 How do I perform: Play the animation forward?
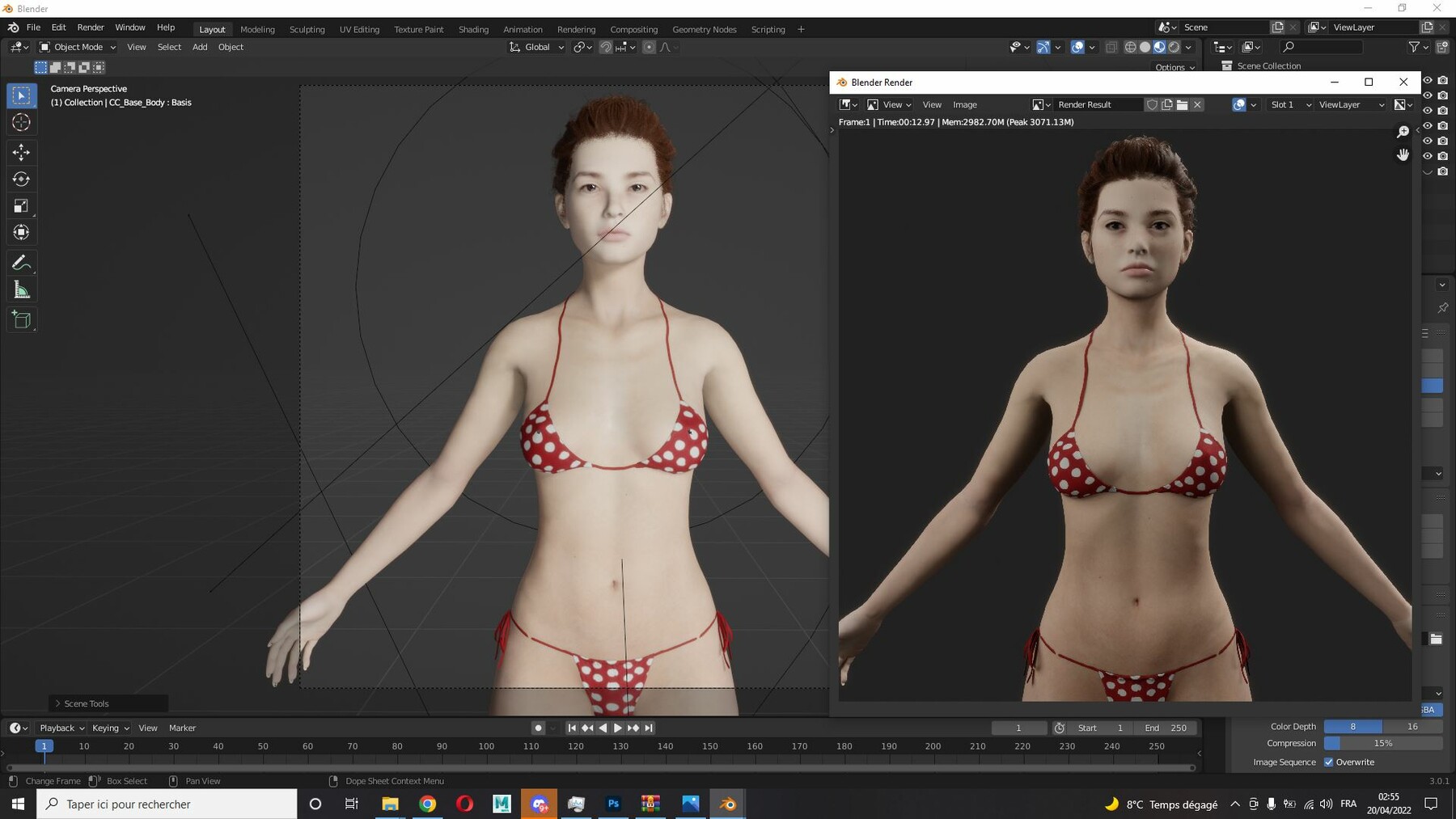[x=618, y=728]
